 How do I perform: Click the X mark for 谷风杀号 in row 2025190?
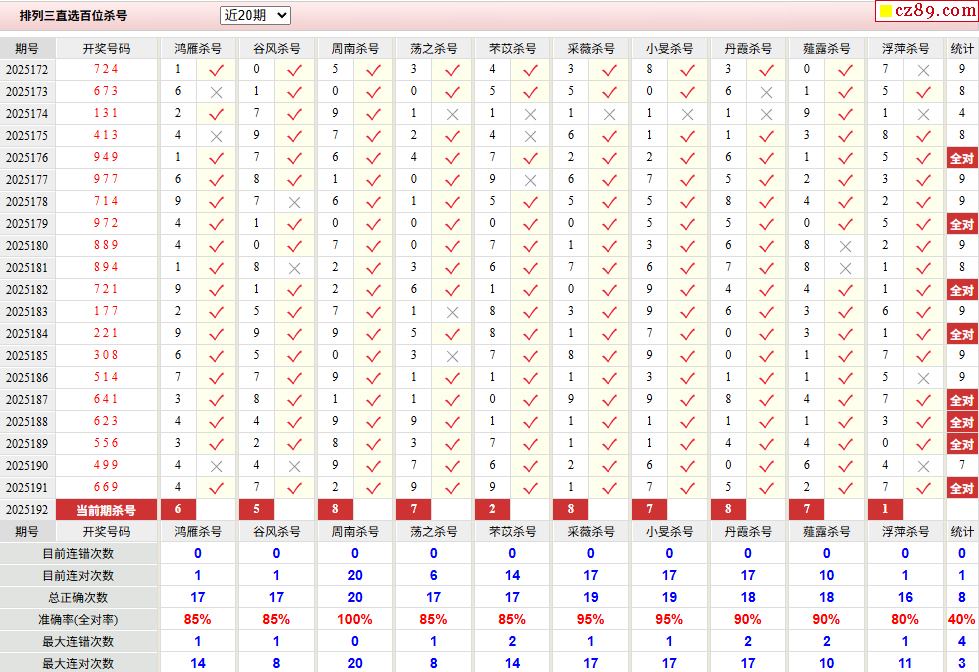[295, 467]
